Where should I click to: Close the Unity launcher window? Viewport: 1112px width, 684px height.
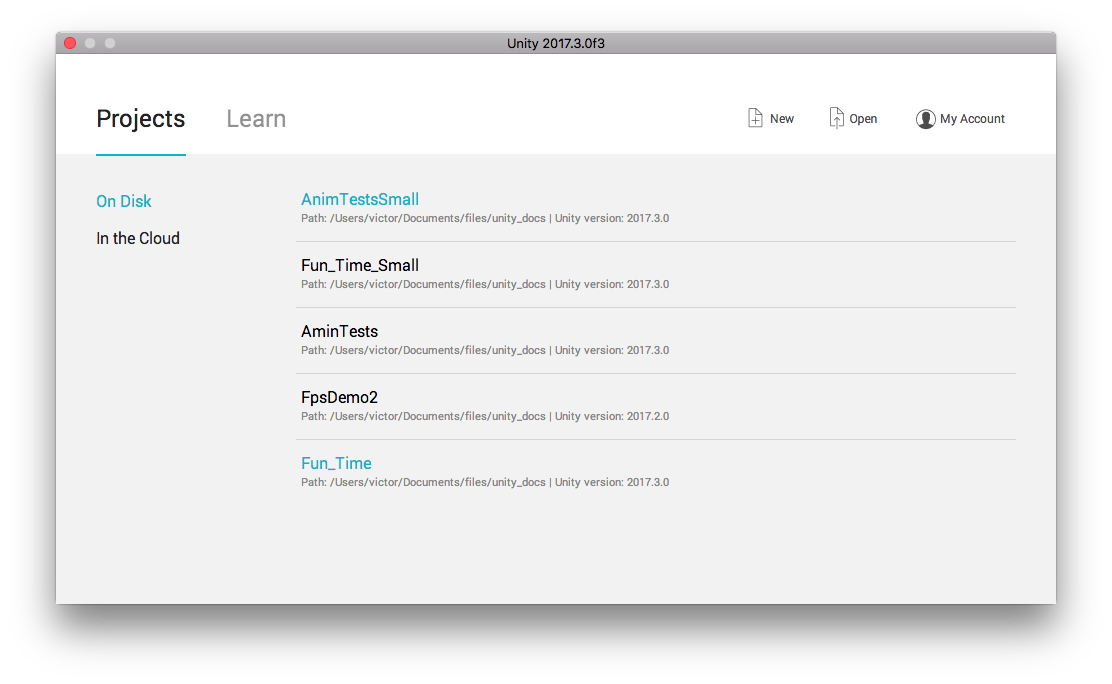coord(69,43)
